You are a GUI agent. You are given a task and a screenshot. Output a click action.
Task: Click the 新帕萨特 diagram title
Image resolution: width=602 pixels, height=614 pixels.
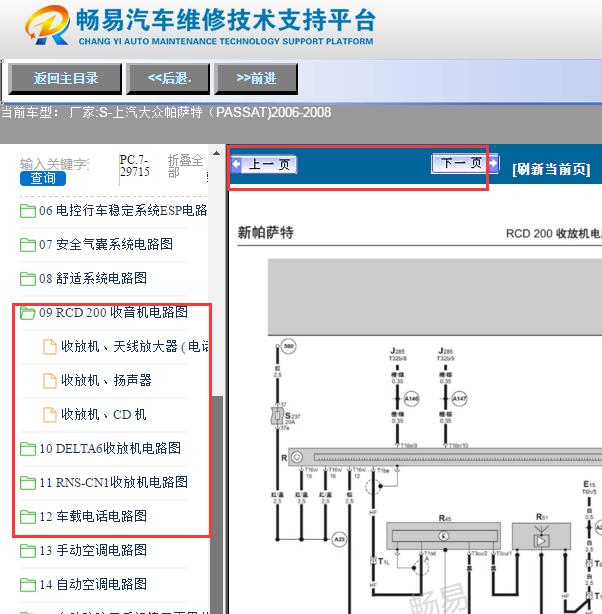pyautogui.click(x=266, y=233)
